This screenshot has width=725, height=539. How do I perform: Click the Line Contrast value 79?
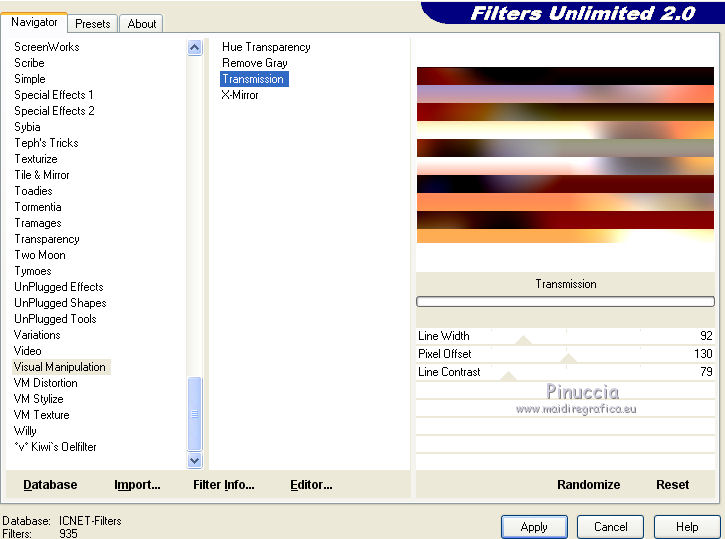click(x=706, y=372)
